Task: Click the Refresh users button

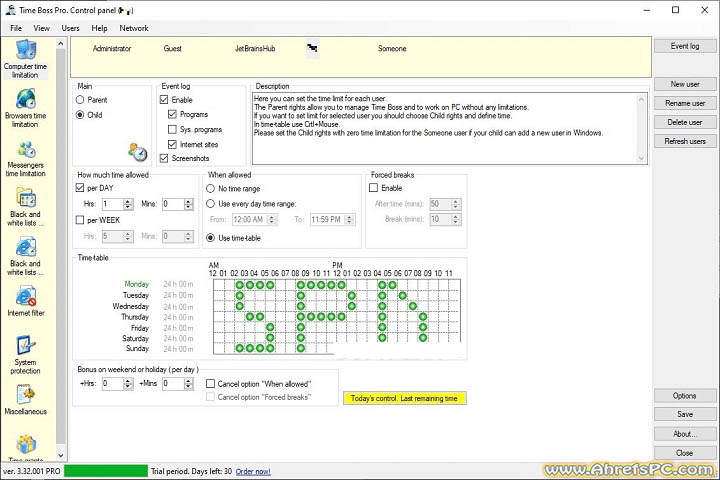Action: click(x=685, y=141)
